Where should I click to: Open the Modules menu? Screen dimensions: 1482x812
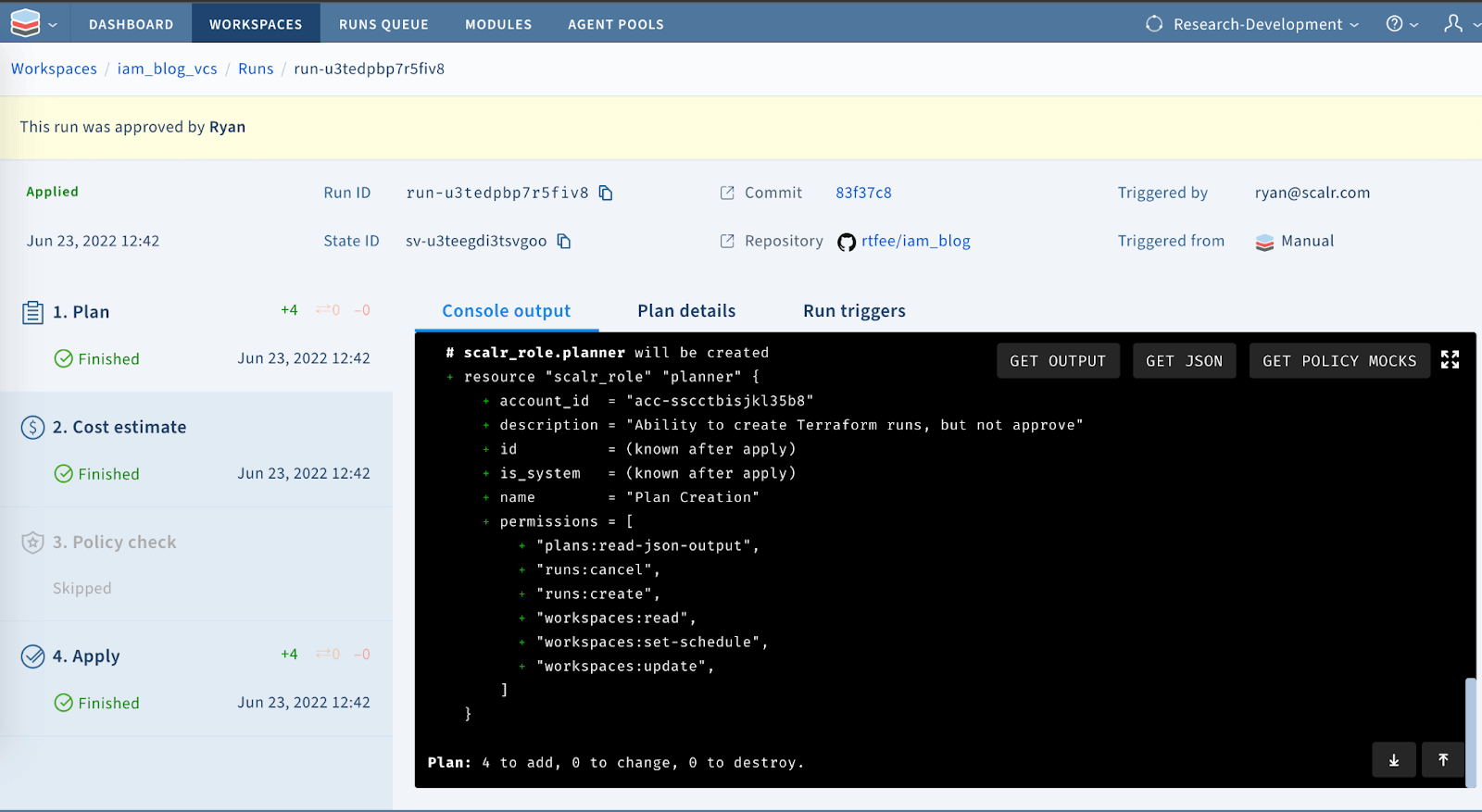click(x=498, y=24)
